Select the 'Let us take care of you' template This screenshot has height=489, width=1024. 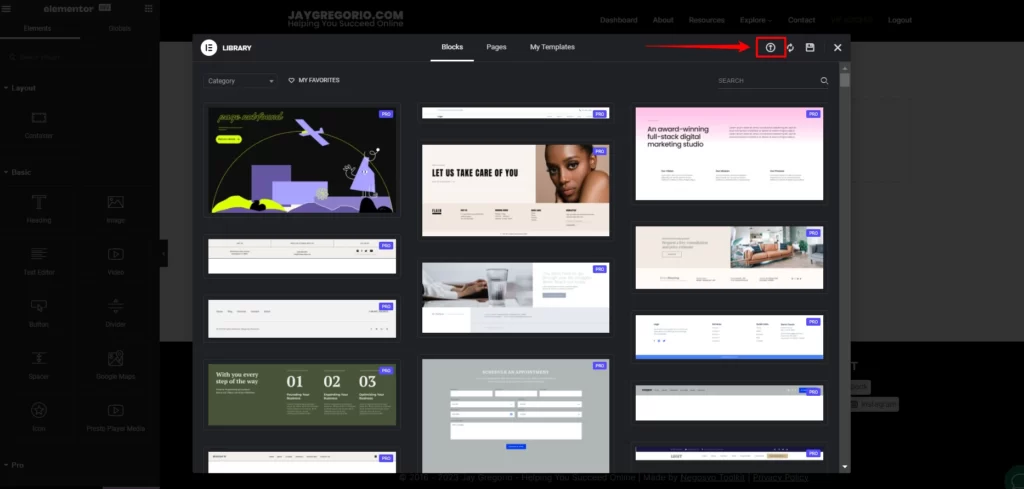(x=515, y=190)
